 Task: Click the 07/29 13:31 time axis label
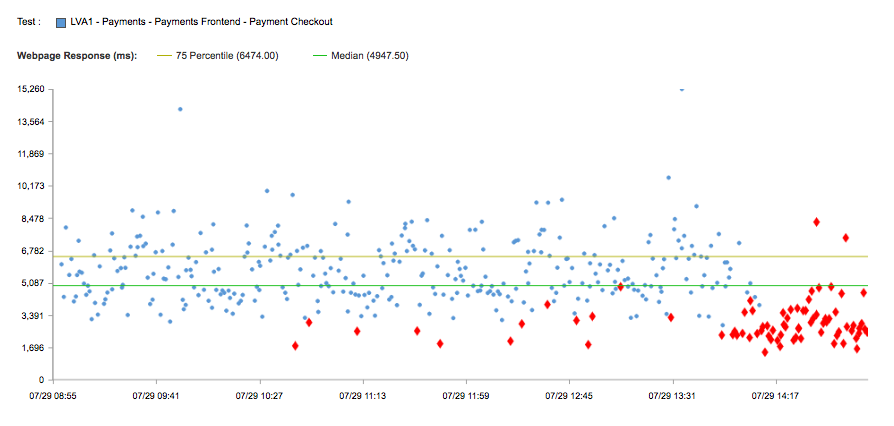(x=673, y=396)
